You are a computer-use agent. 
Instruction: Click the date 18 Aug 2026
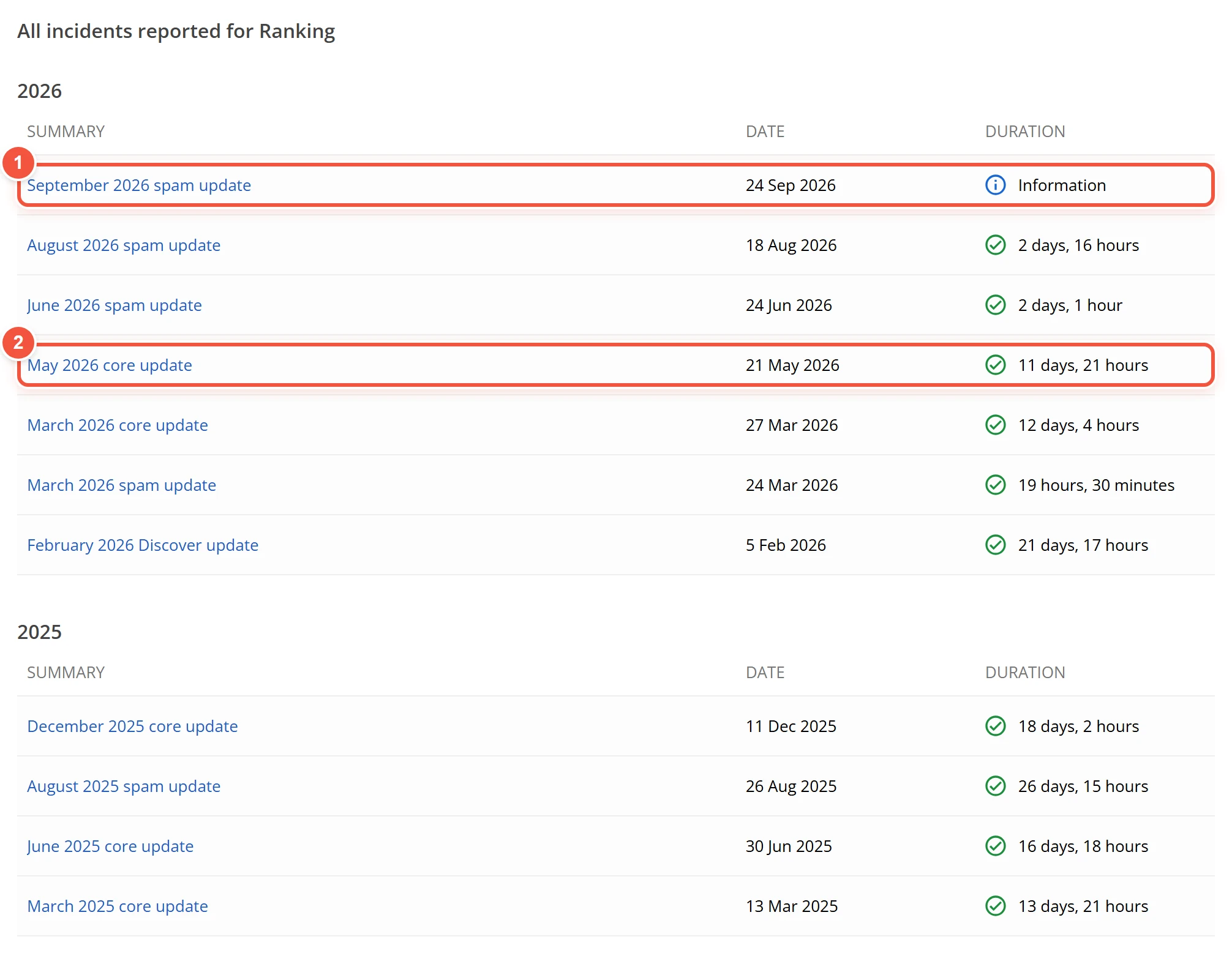pos(791,245)
